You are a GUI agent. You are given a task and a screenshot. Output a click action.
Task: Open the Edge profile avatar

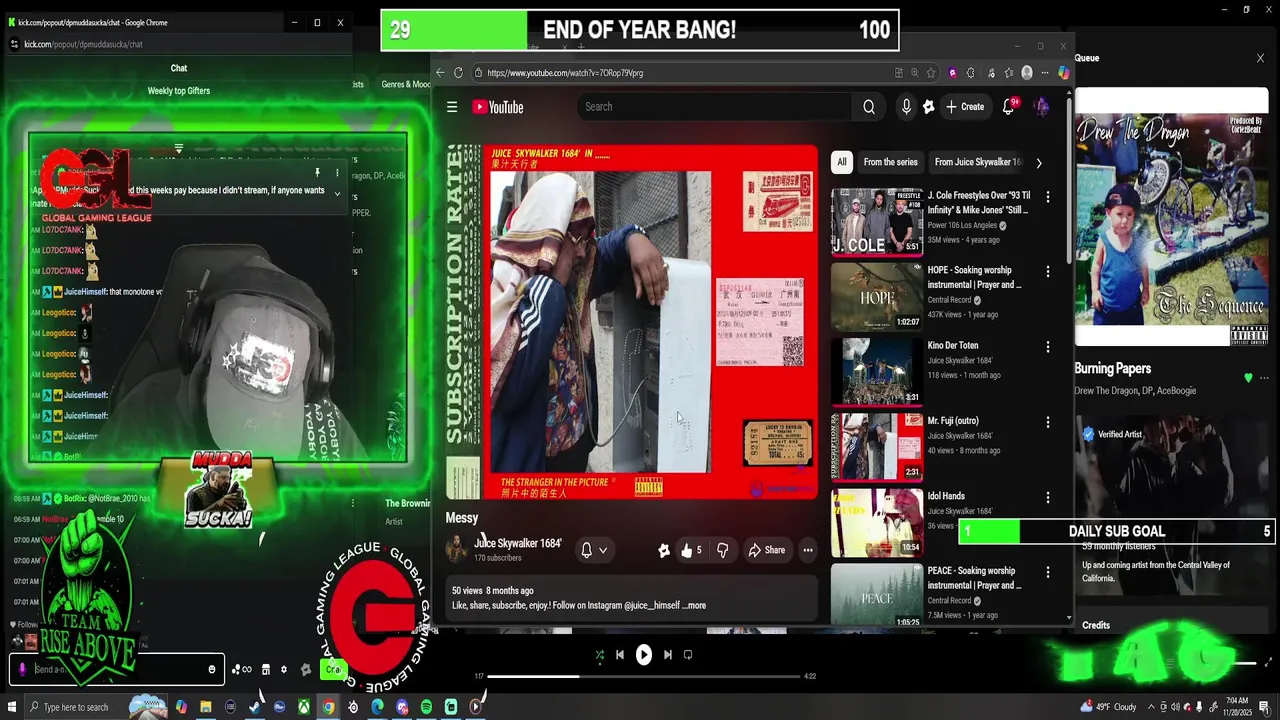(x=1026, y=73)
